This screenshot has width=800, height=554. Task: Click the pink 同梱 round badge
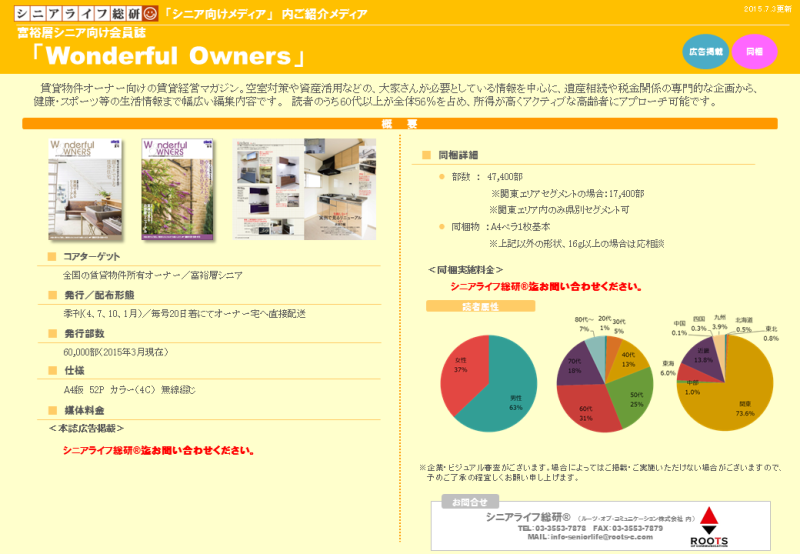tap(754, 52)
